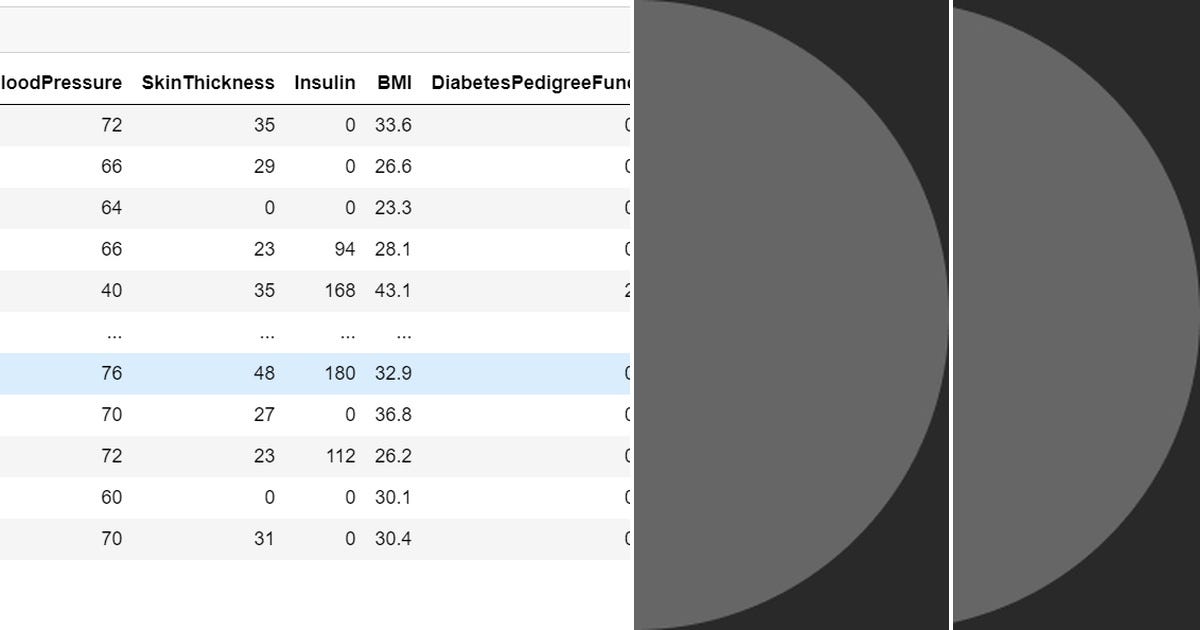Click the BloodPressure column header
1200x630 pixels.
pos(61,83)
